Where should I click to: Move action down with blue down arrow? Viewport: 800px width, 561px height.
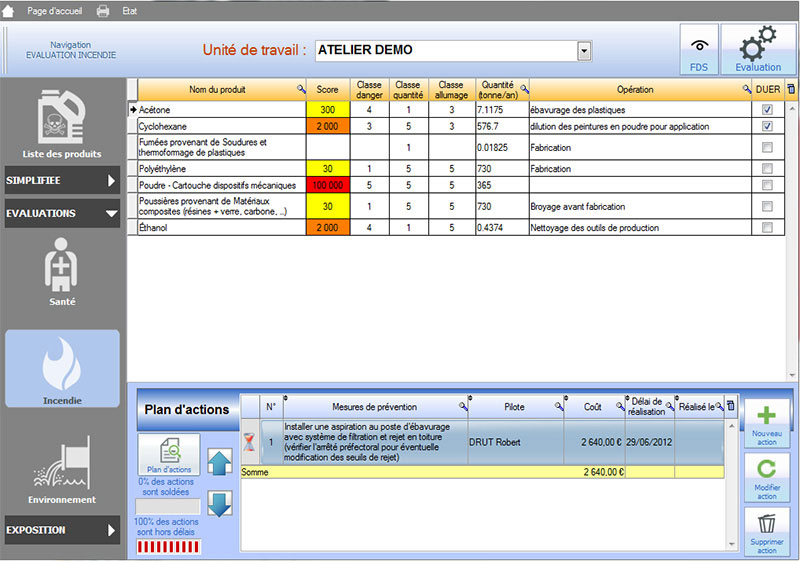click(220, 504)
